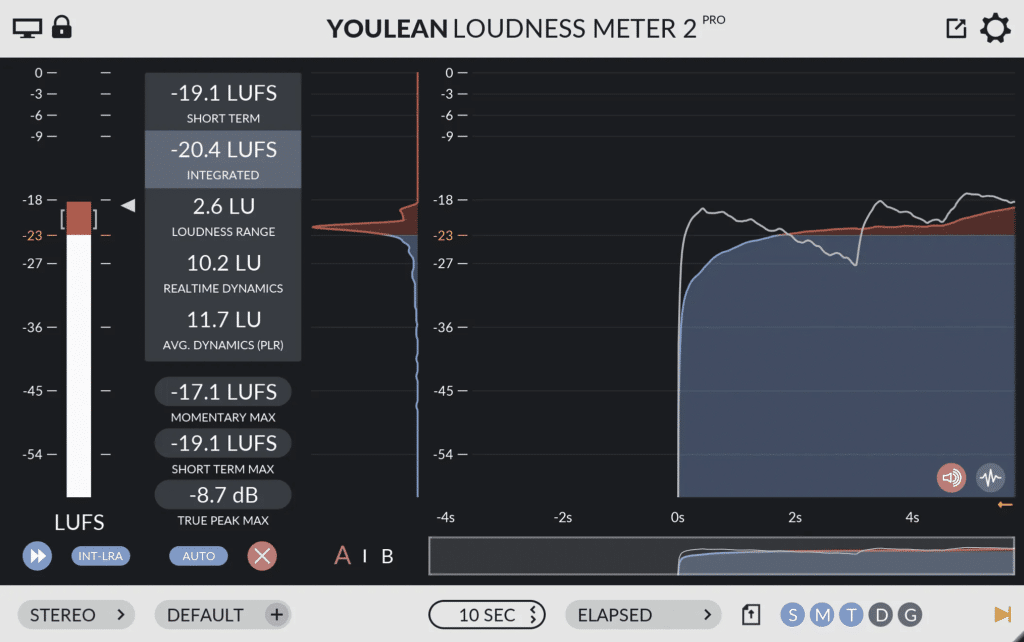Viewport: 1024px width, 642px height.
Task: Open the DEFAULT preset selector
Action: (213, 615)
